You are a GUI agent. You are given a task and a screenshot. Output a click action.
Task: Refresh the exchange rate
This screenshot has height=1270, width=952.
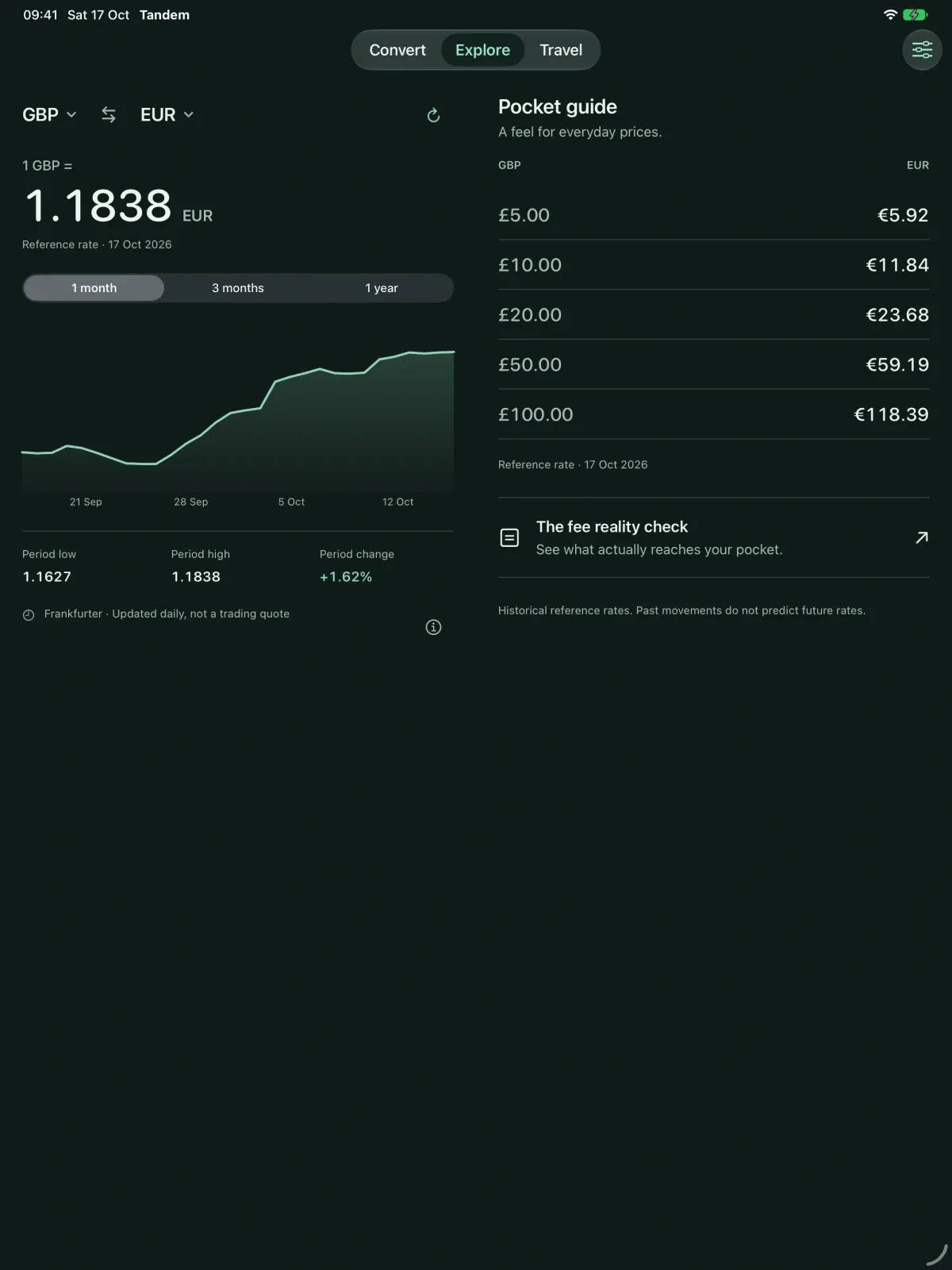click(433, 116)
